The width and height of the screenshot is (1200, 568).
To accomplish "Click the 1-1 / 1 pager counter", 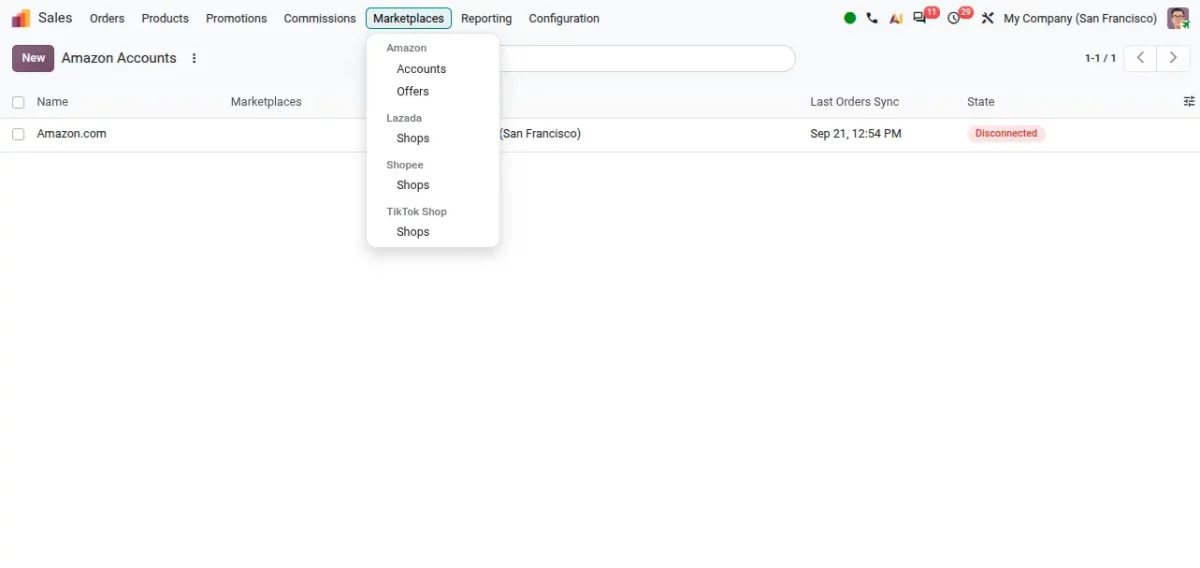I will (1100, 58).
